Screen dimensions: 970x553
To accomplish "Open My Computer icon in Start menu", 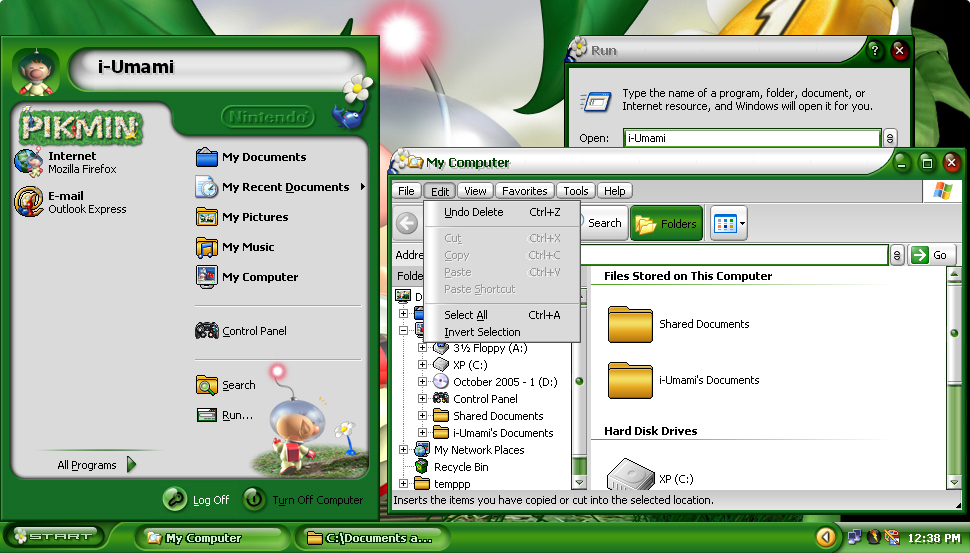I will pyautogui.click(x=206, y=276).
